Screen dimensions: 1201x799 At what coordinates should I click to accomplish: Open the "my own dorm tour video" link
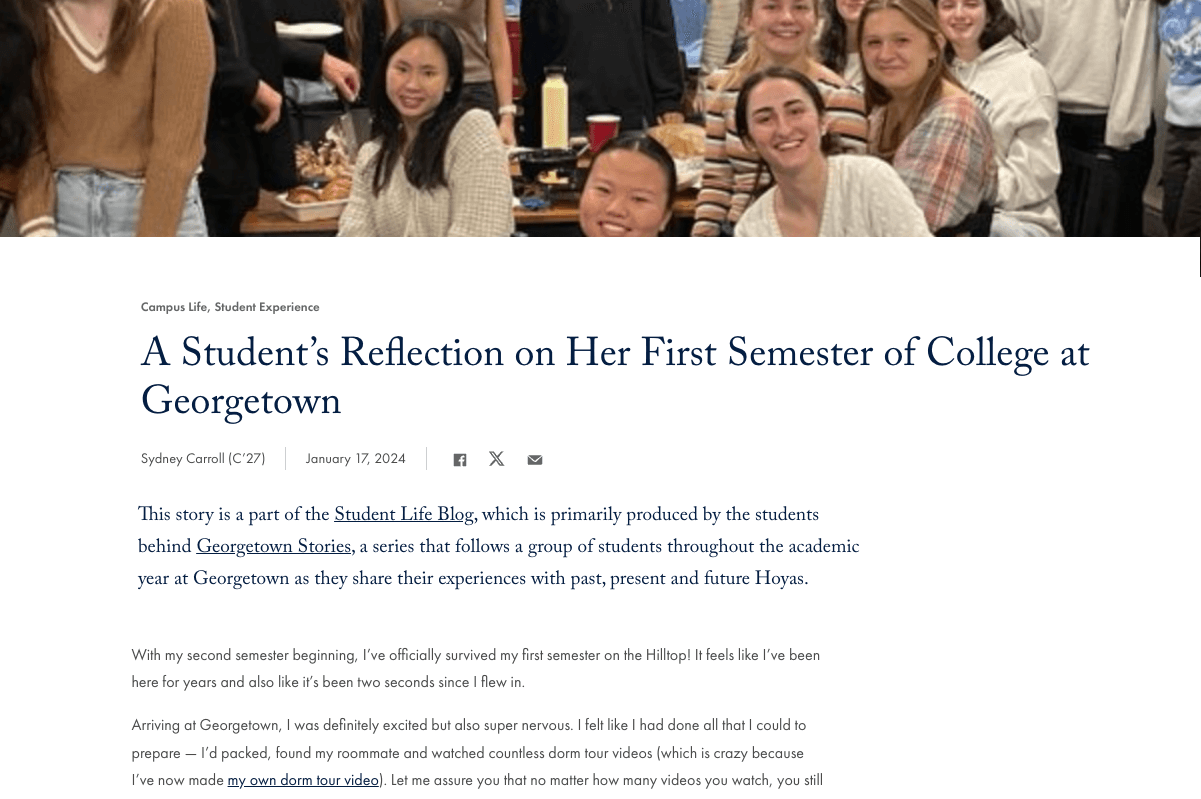click(303, 780)
